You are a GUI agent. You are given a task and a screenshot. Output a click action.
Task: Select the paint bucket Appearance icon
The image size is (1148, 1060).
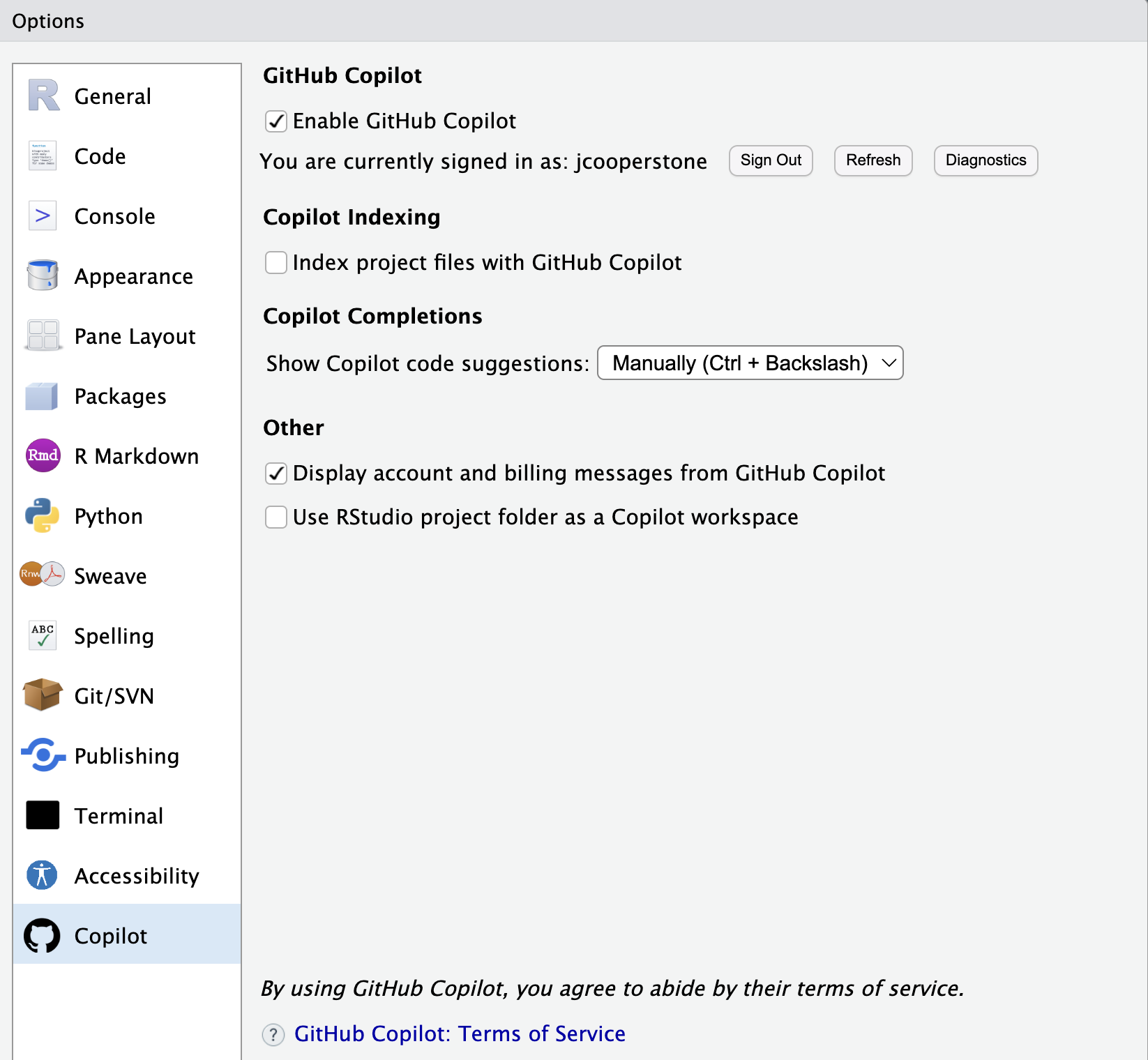click(43, 275)
